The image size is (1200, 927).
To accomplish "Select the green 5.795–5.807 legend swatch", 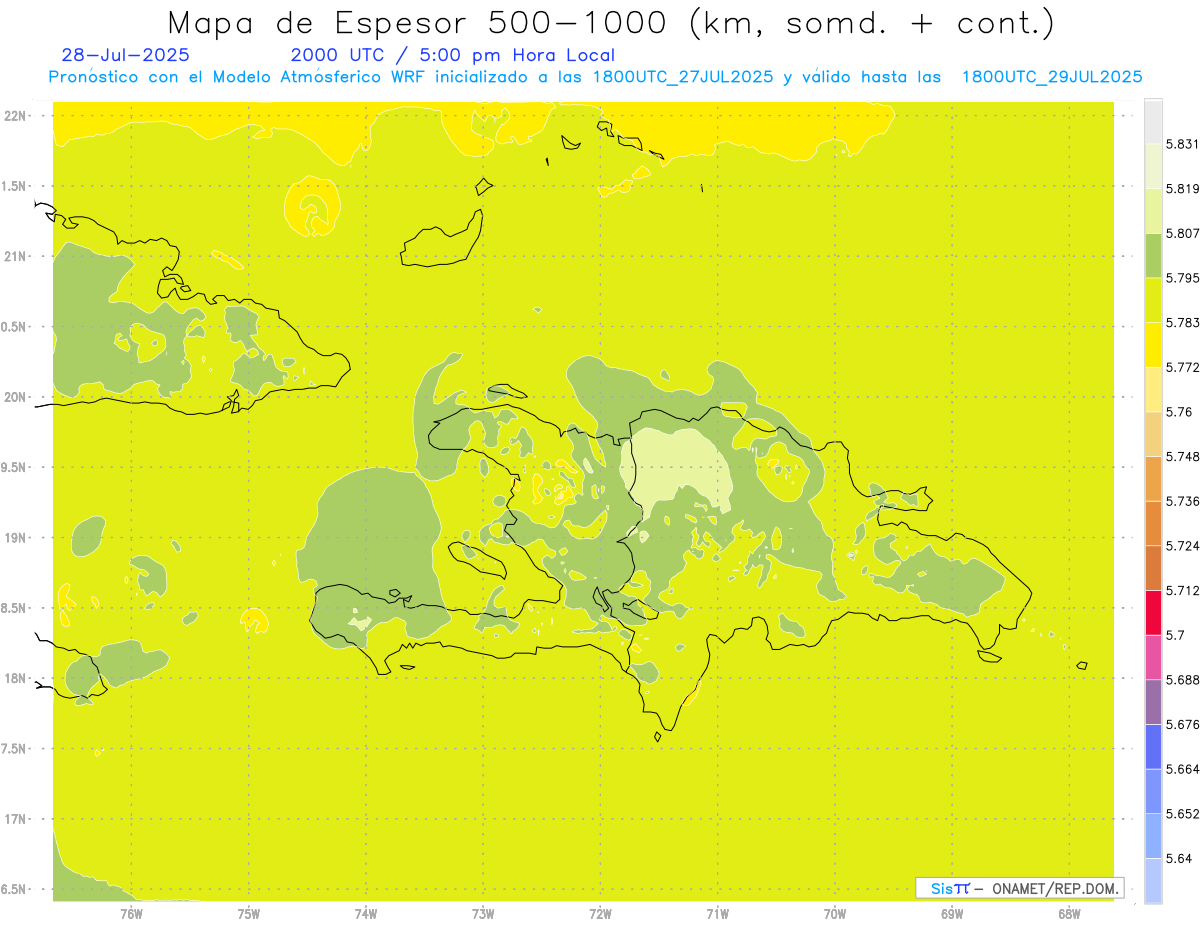I will tap(1153, 255).
